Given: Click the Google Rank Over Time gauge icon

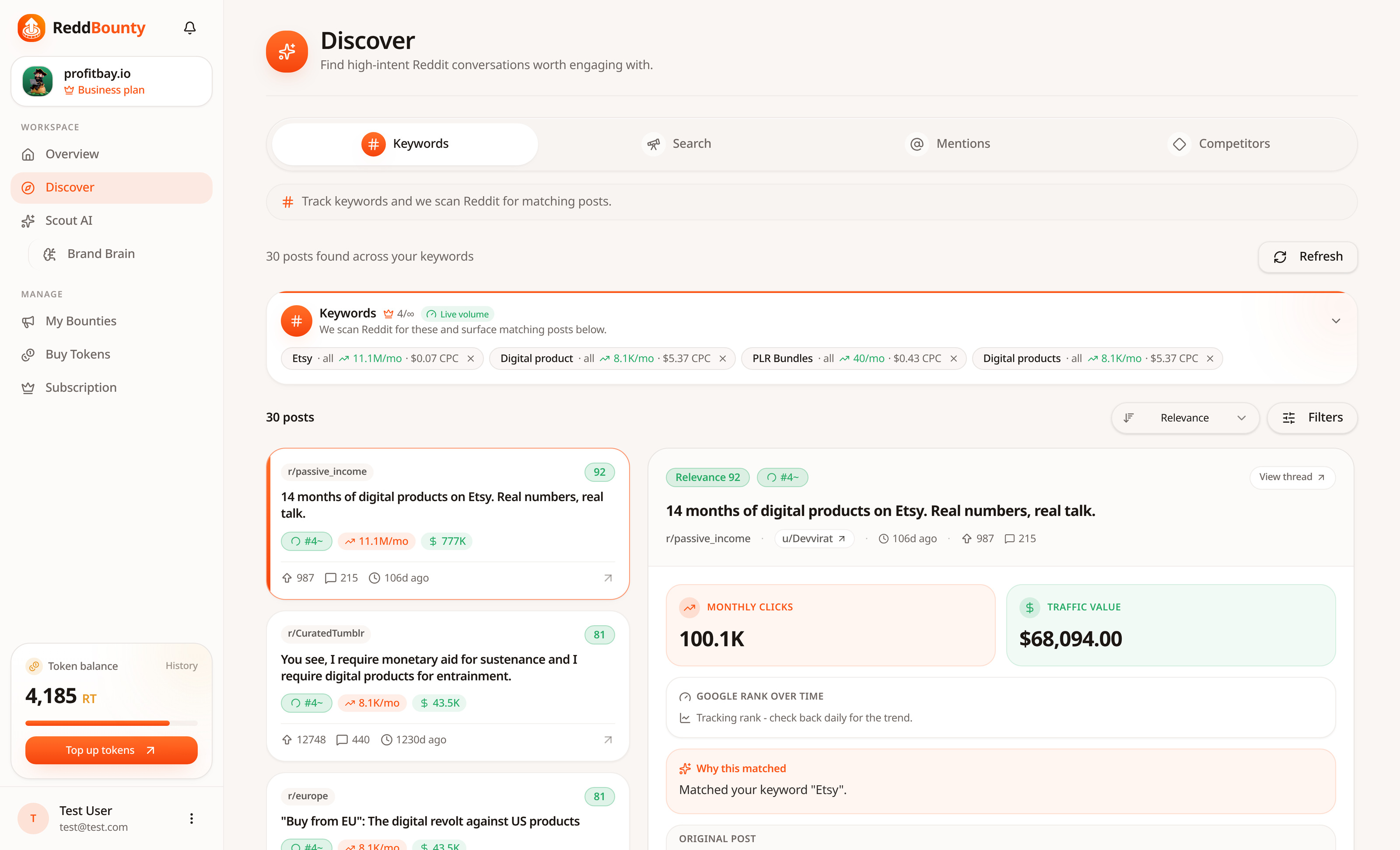Looking at the screenshot, I should coord(685,697).
